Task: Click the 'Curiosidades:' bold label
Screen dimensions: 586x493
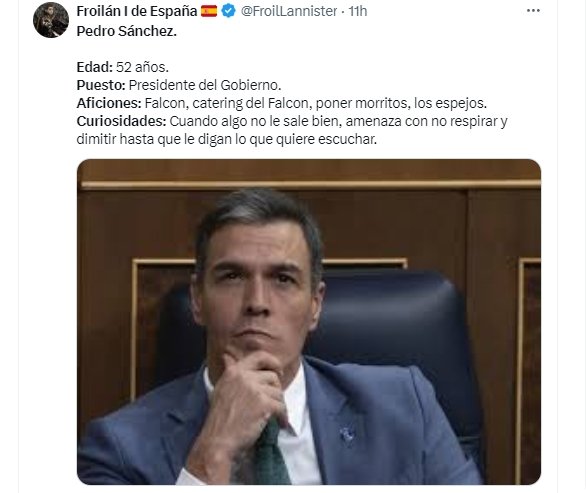Action: (121, 121)
